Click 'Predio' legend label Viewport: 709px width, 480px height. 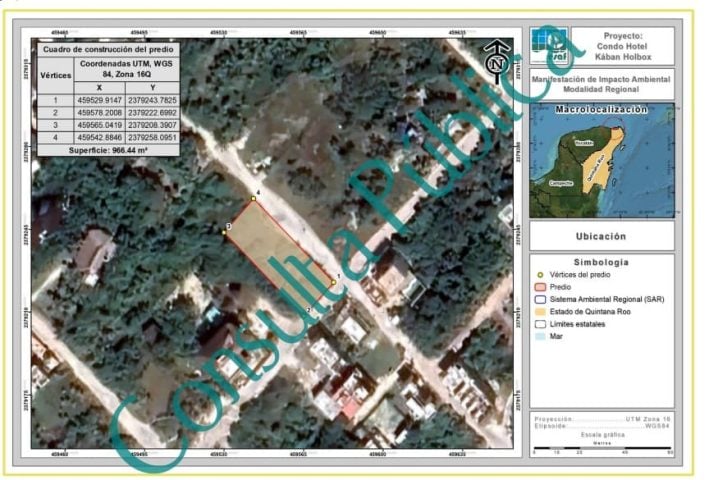point(560,287)
